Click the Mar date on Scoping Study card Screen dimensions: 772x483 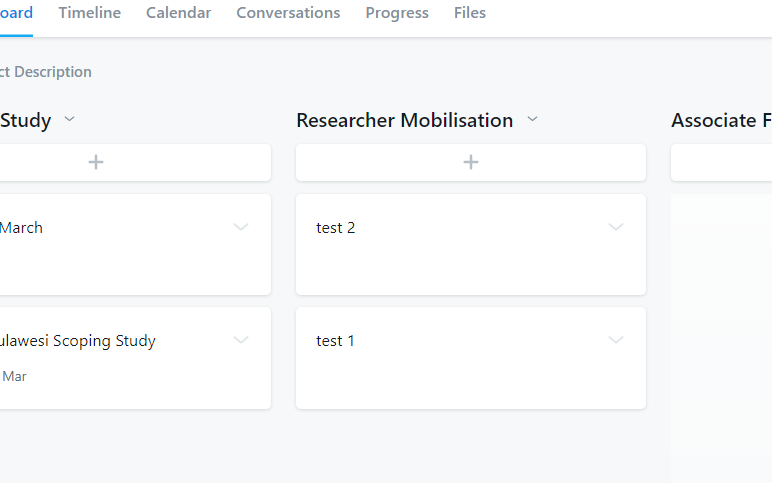(x=14, y=377)
